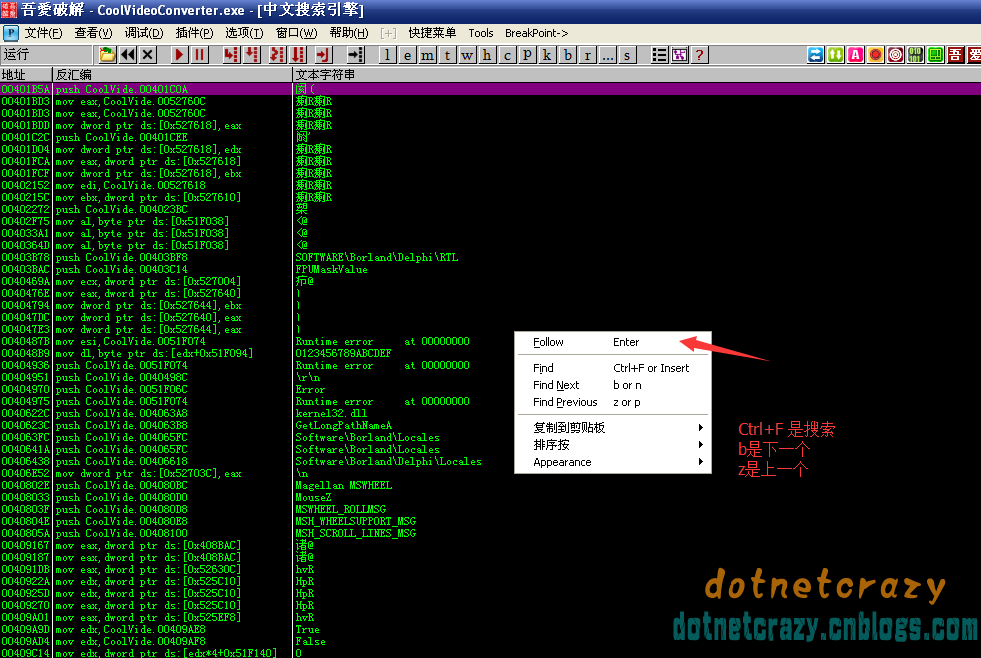Open Handles window with h button
This screenshot has height=658, width=981.
pyautogui.click(x=487, y=55)
